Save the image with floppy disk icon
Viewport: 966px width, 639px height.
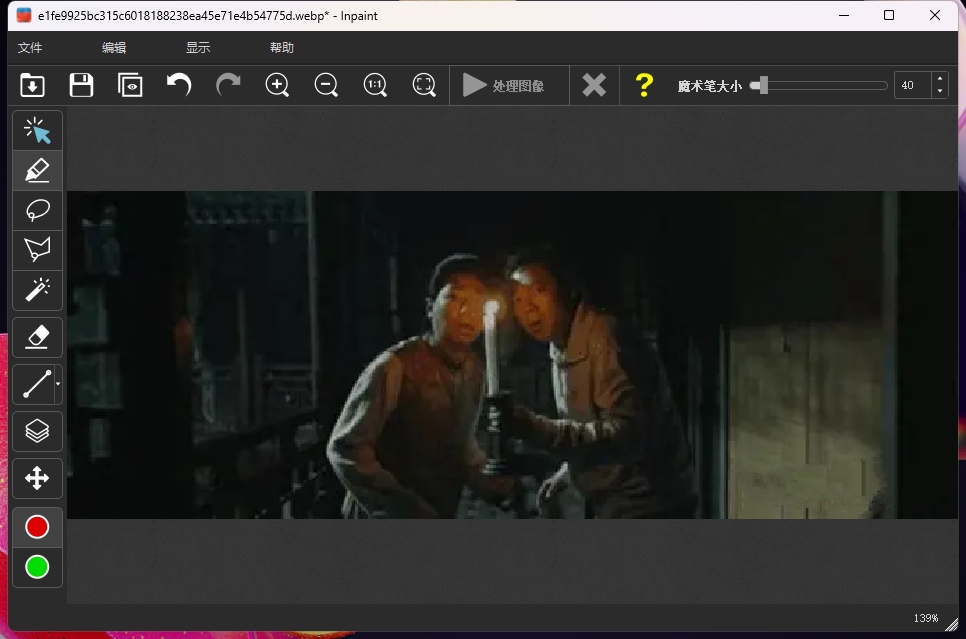[81, 85]
